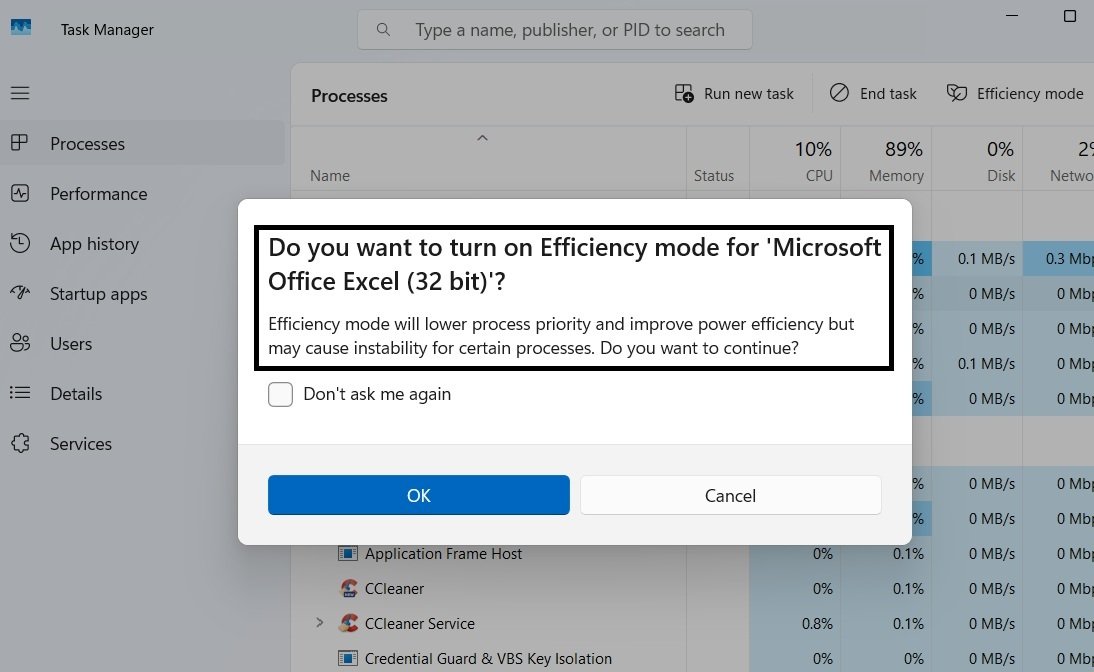1094x672 pixels.
Task: Click the Efficiency mode leaf icon
Action: pyautogui.click(x=957, y=93)
